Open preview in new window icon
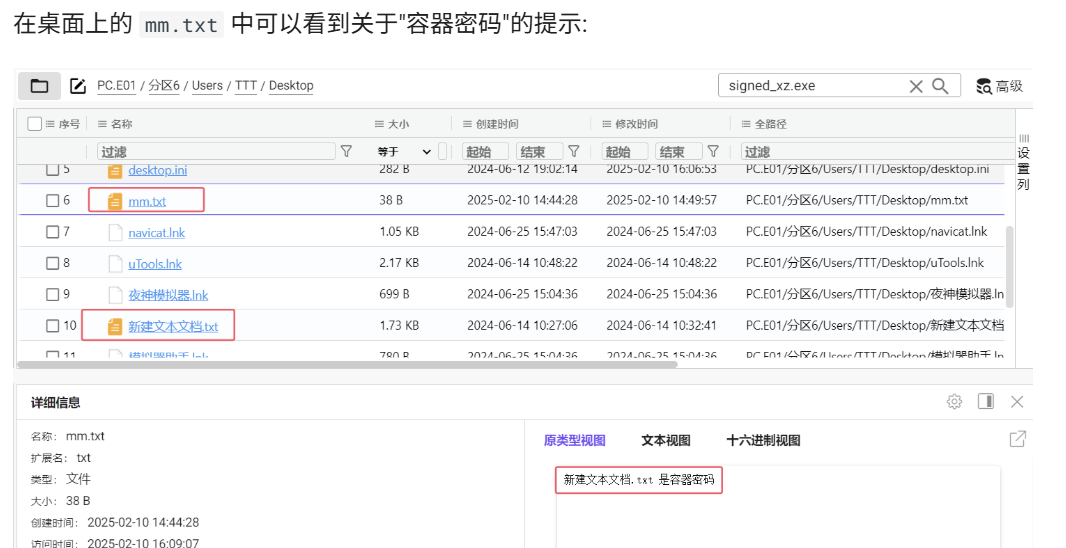Image resolution: width=1066 pixels, height=548 pixels. 1017,439
